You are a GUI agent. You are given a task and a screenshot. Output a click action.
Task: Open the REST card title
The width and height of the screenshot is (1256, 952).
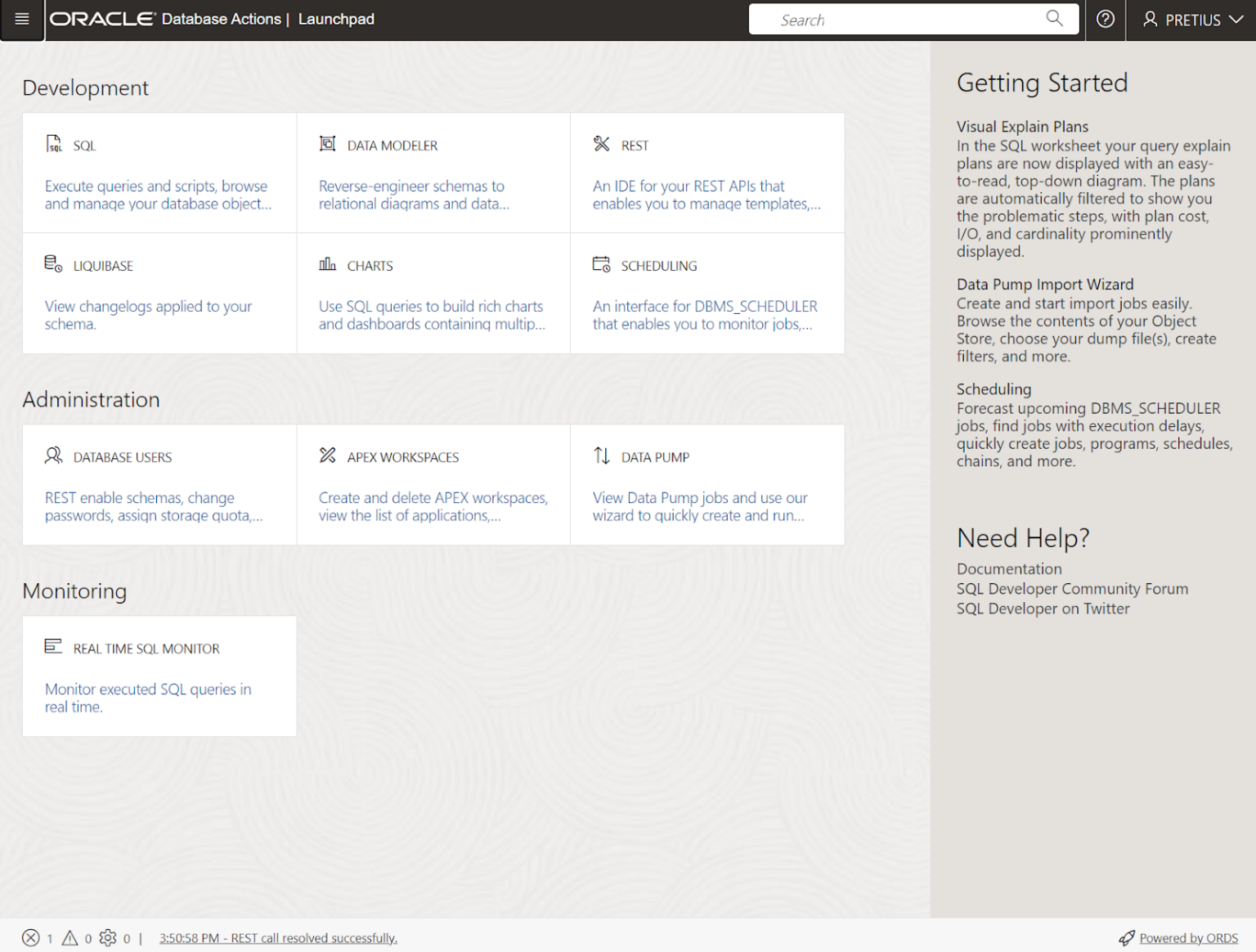tap(635, 146)
